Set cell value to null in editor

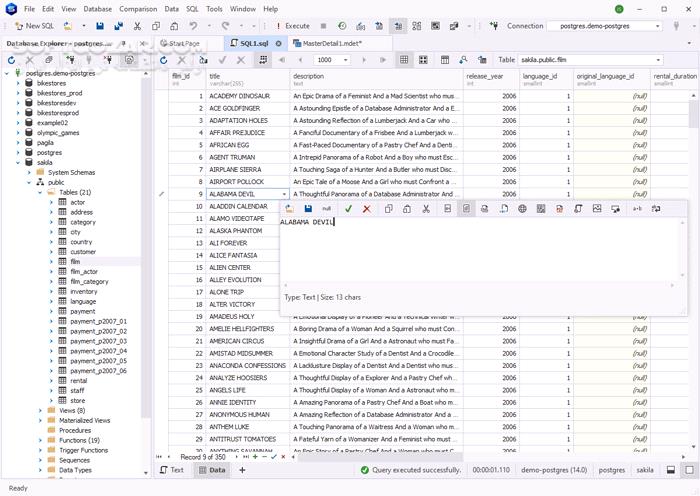click(x=327, y=208)
